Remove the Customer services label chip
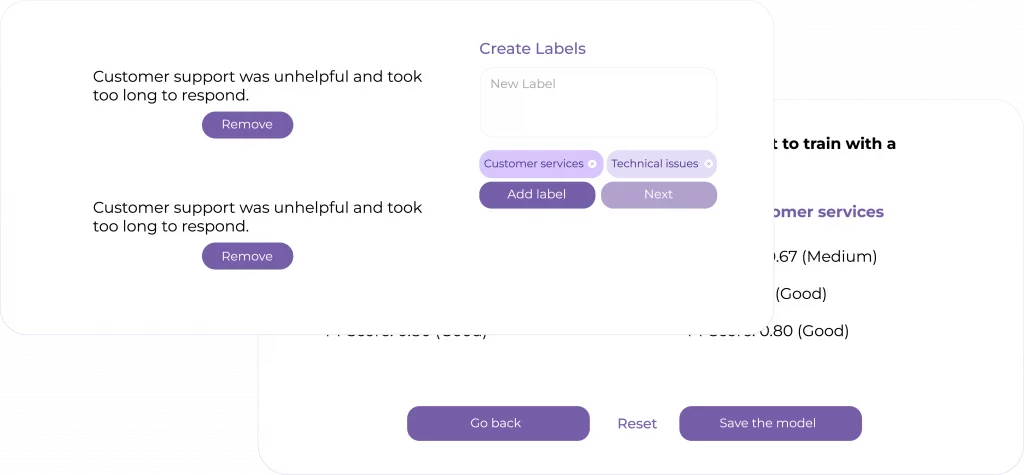 click(592, 164)
